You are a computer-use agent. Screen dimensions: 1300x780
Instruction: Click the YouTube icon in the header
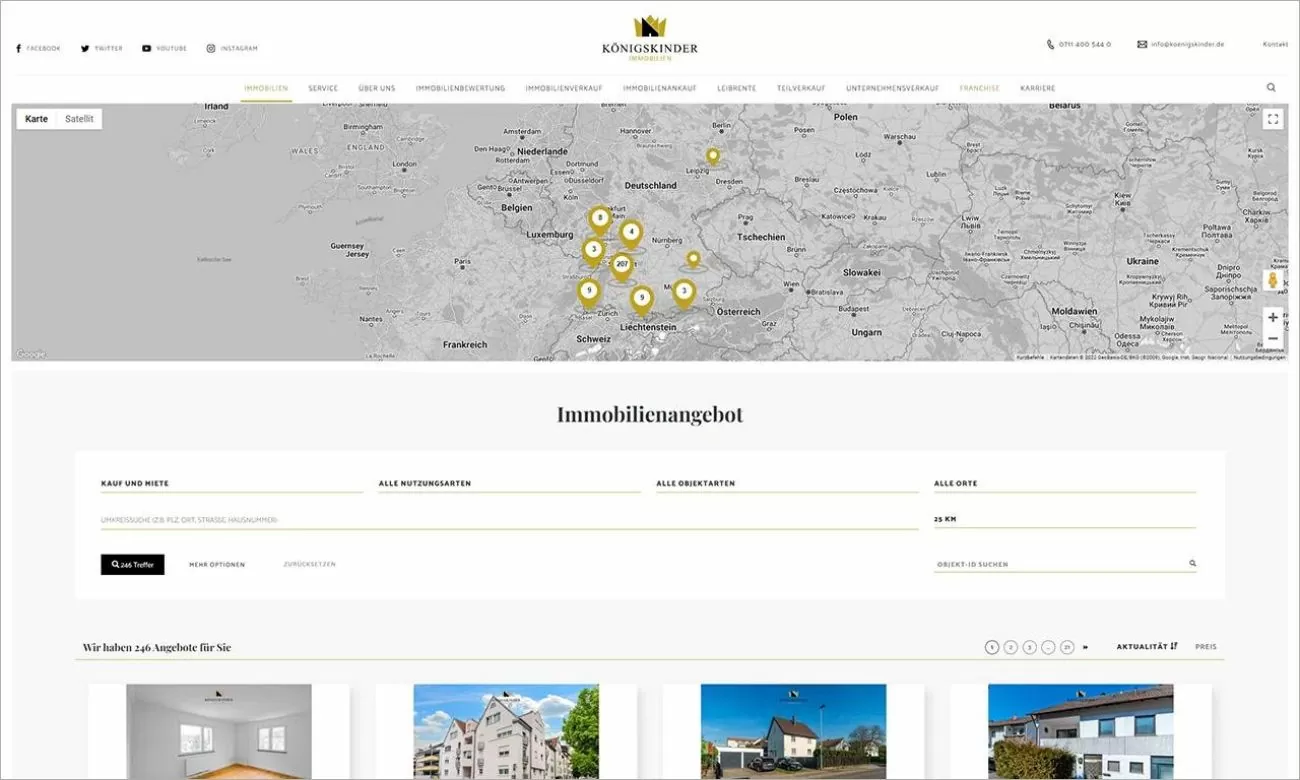coord(145,47)
